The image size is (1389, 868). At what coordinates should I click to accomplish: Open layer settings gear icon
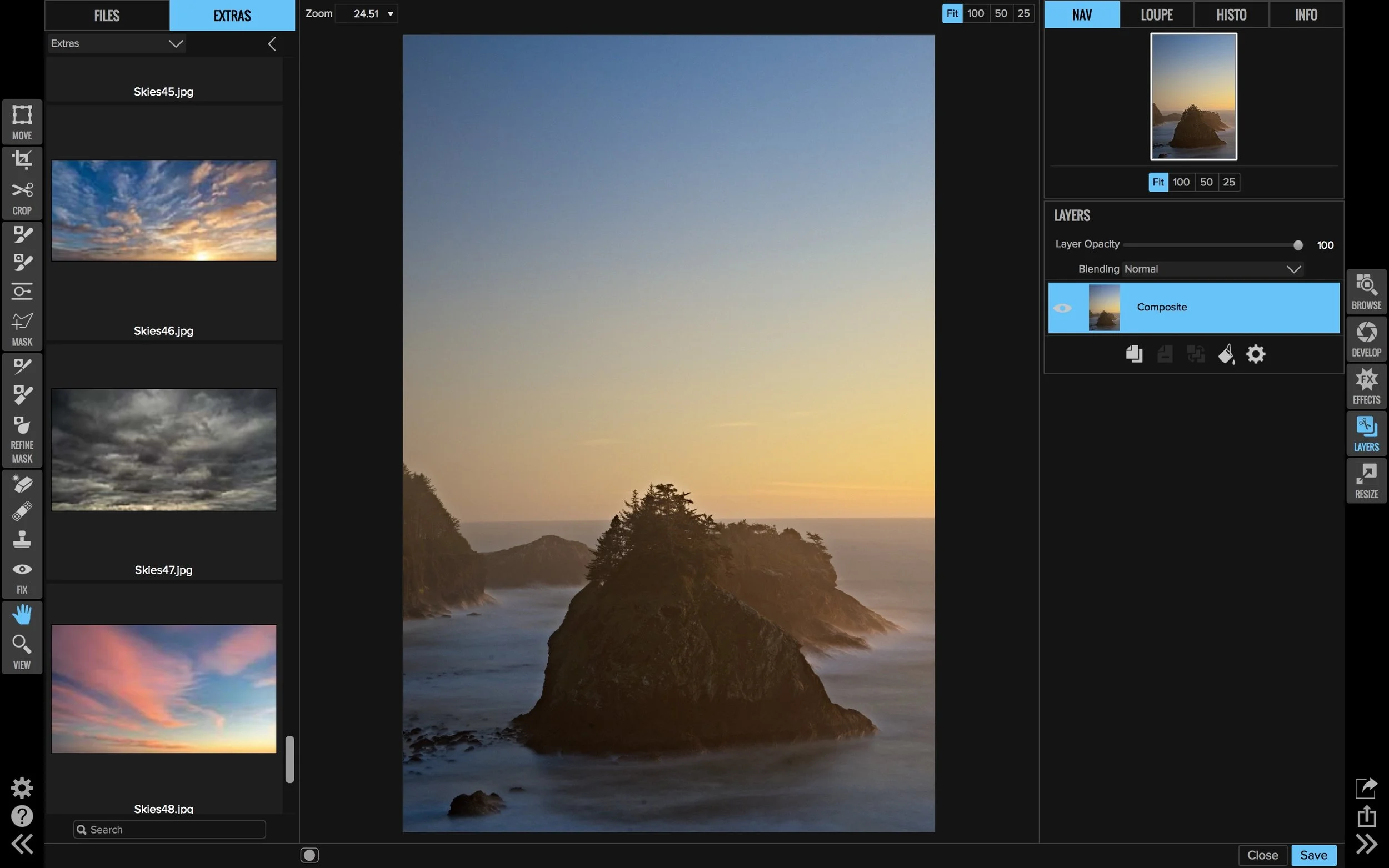coord(1255,354)
